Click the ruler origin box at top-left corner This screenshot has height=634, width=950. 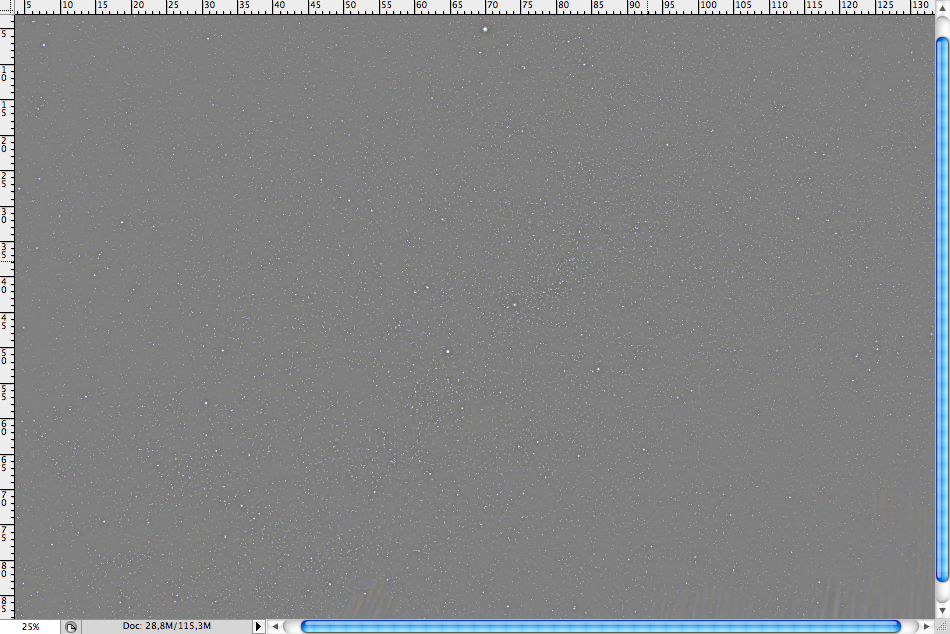point(7,6)
